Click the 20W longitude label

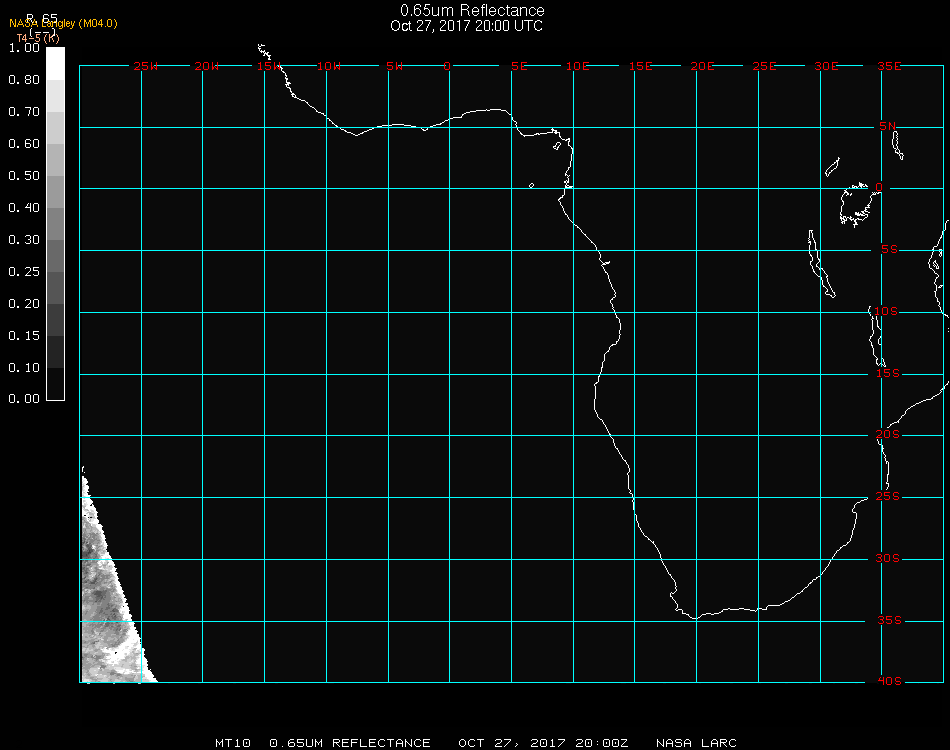[207, 66]
